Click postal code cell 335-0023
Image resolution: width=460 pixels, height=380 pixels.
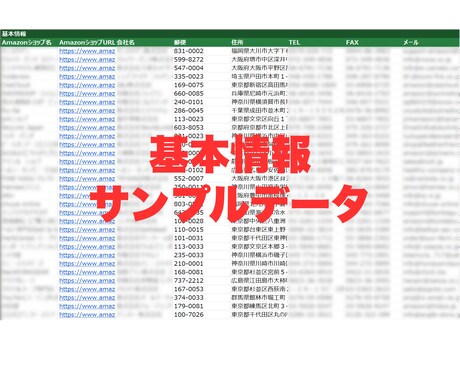[189, 77]
